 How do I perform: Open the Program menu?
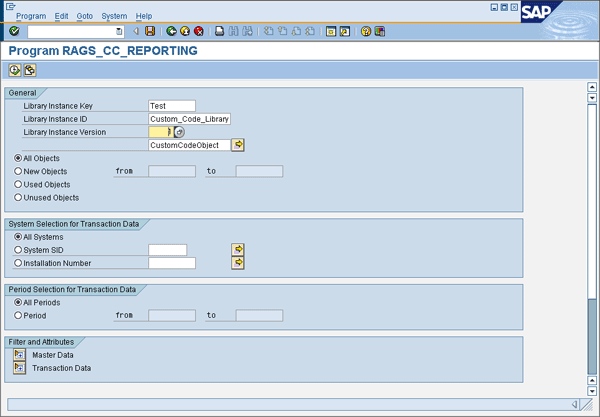[x=31, y=16]
